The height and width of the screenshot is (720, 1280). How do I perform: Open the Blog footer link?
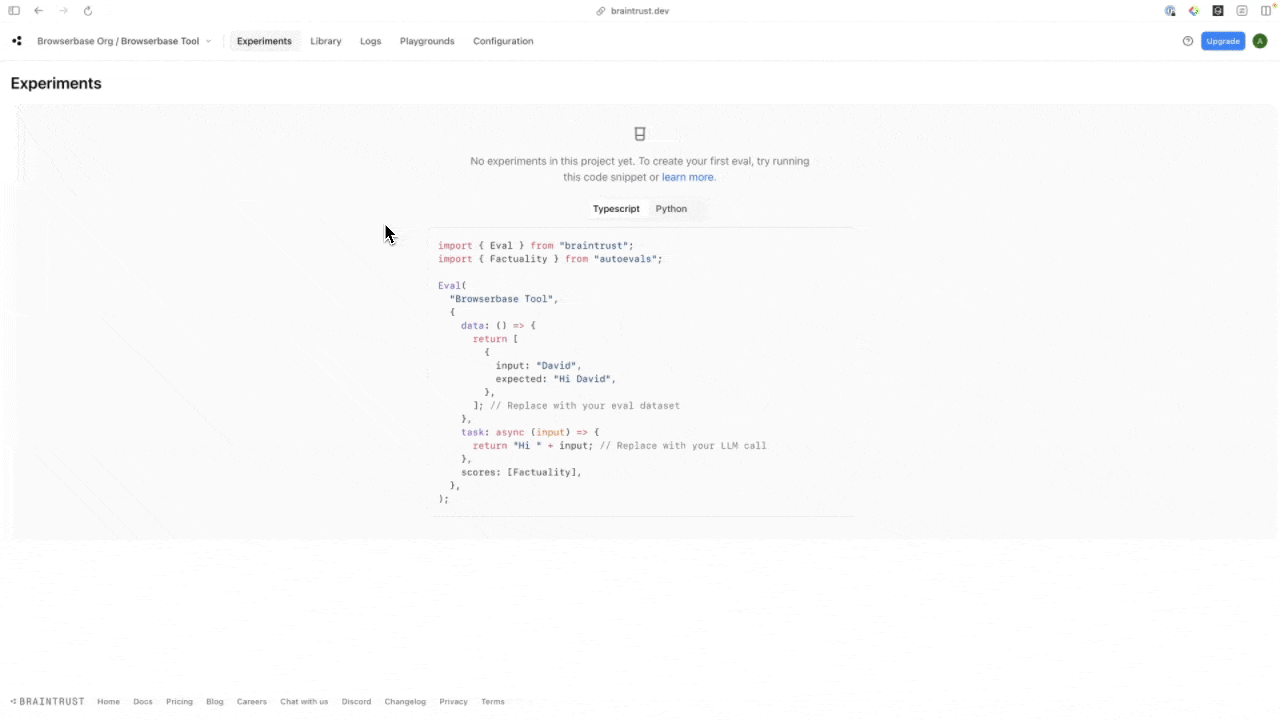pyautogui.click(x=215, y=702)
